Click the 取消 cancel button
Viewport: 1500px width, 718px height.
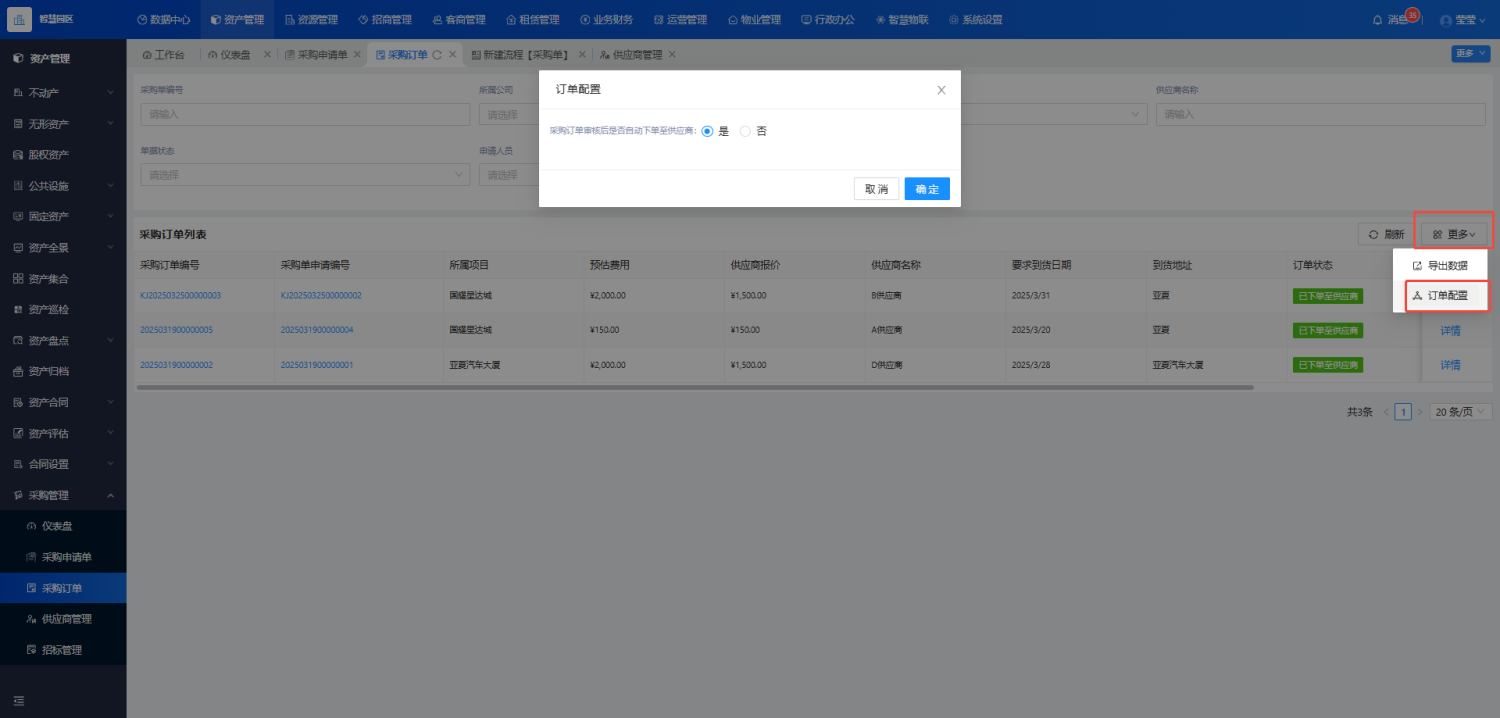click(876, 189)
